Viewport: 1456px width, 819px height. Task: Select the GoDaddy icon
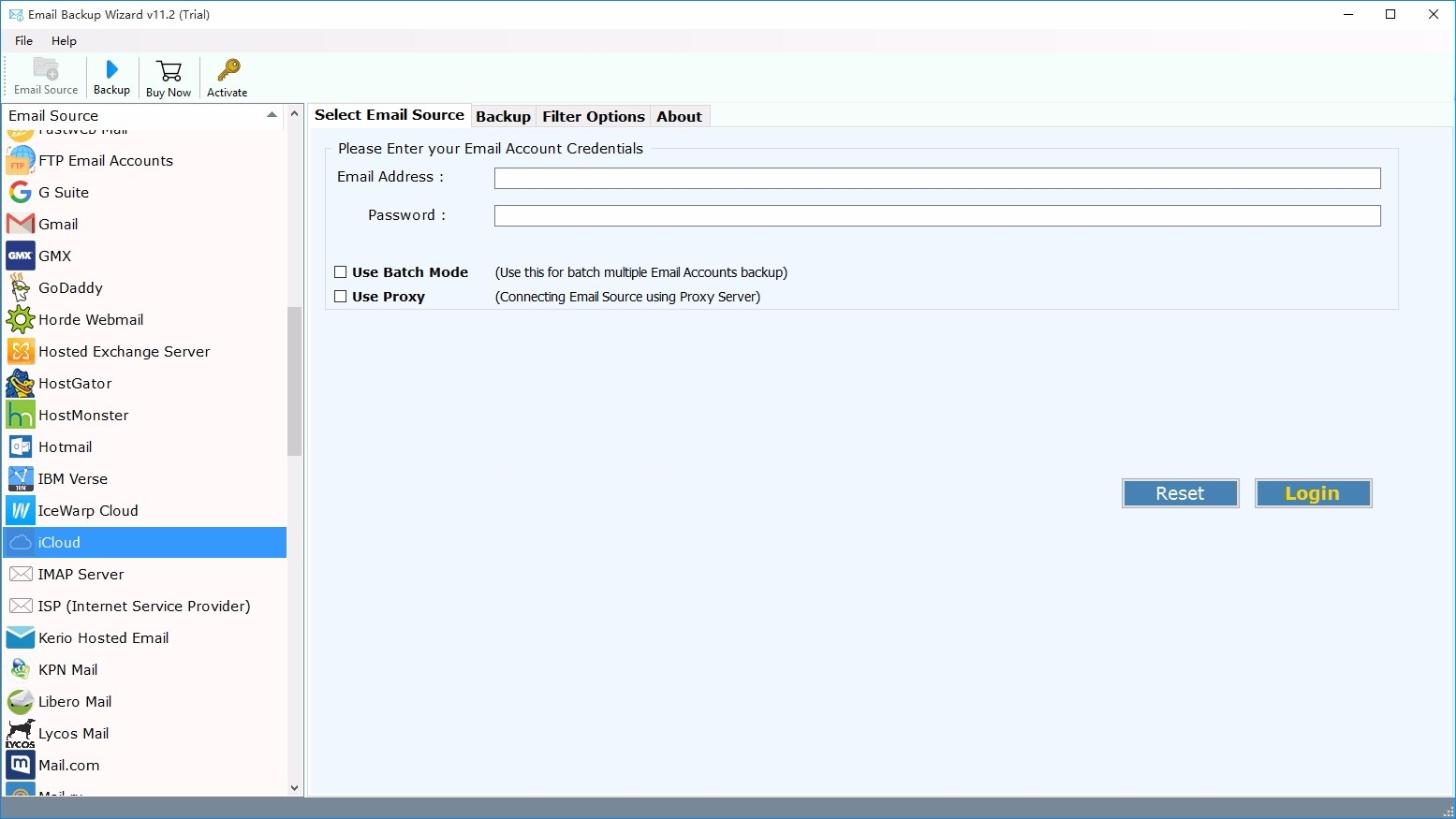(x=21, y=287)
